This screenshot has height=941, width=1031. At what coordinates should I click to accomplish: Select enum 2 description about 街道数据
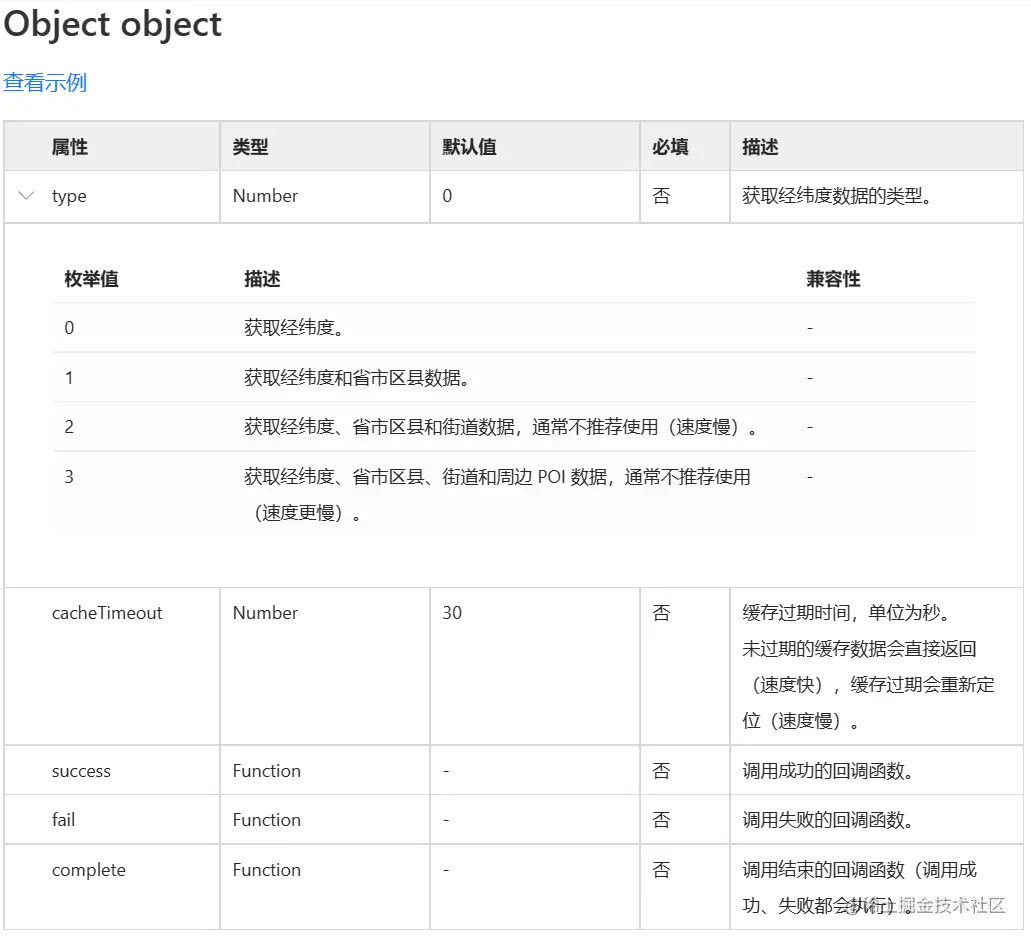click(500, 427)
